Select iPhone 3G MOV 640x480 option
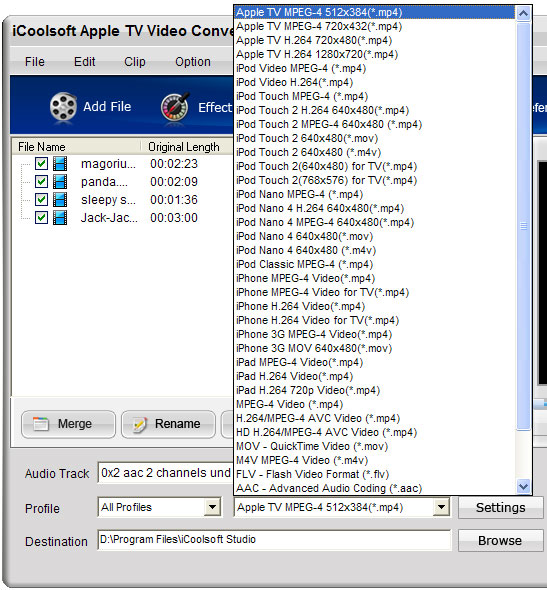The height and width of the screenshot is (590, 547). pyautogui.click(x=374, y=348)
